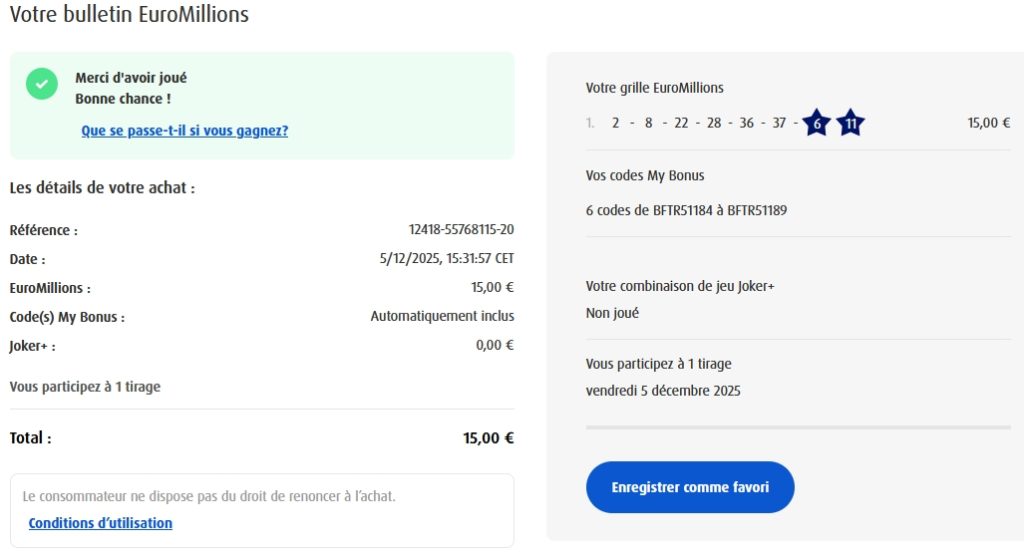The height and width of the screenshot is (560, 1024).
Task: Click number 22 in the EuroMillions grid
Action: 681,123
